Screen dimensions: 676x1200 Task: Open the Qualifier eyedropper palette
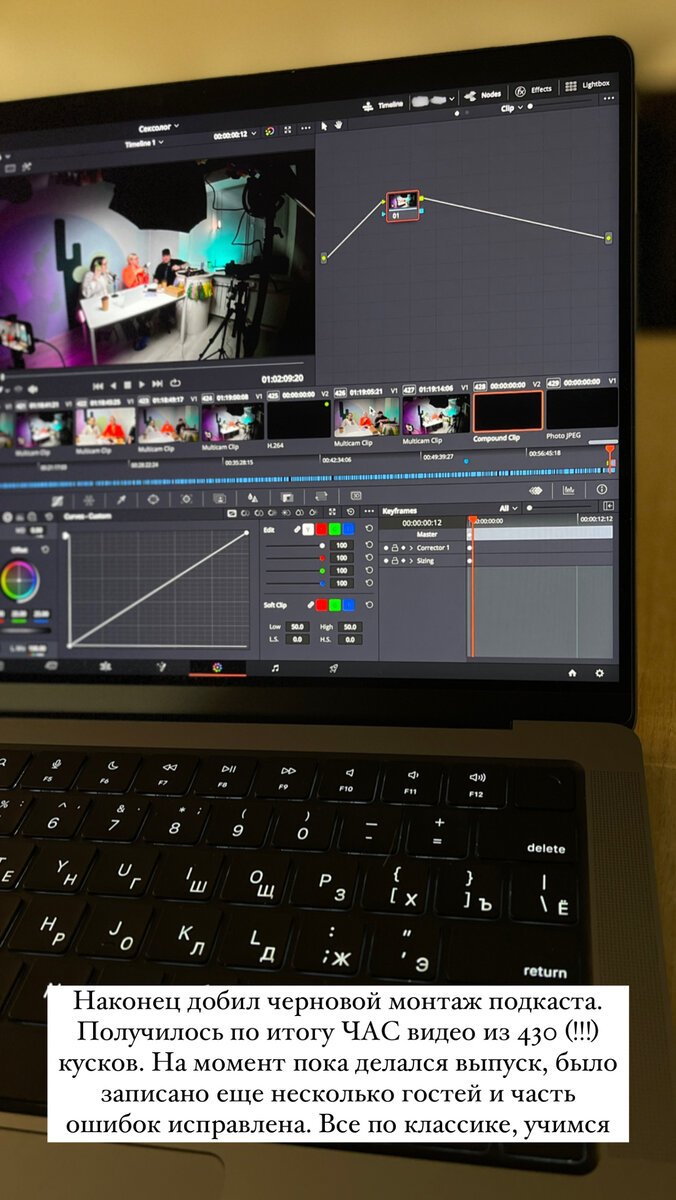click(x=120, y=497)
